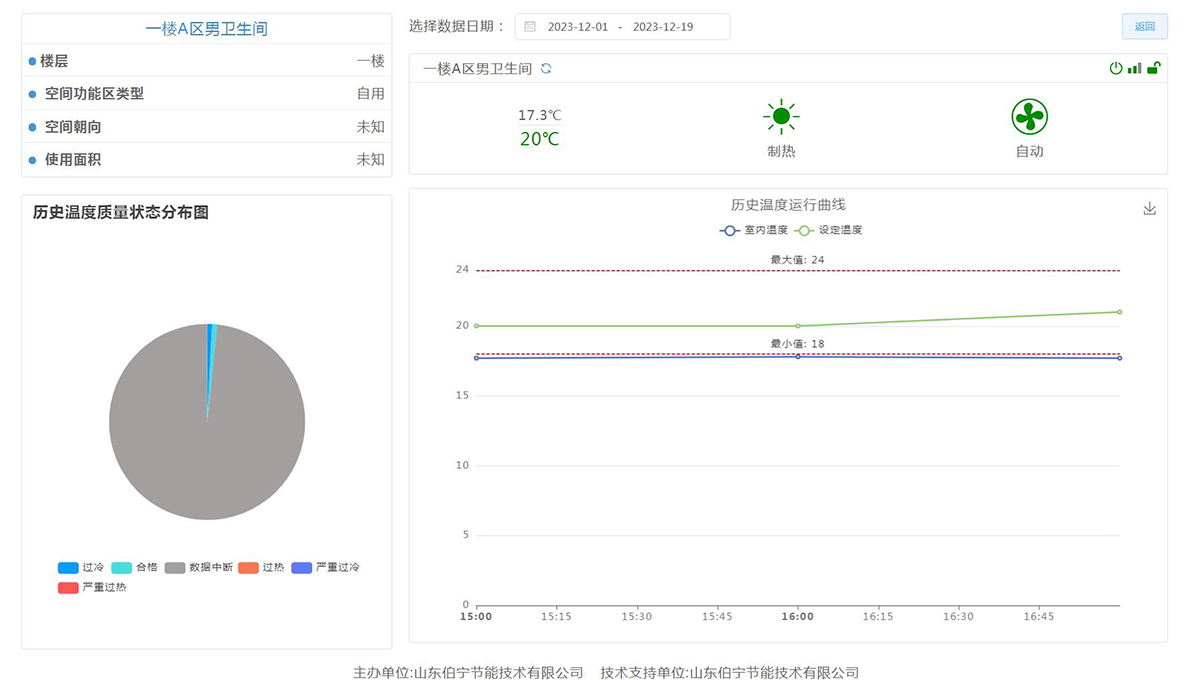Screen dimensions: 1200x680
Task: Click the 空间功能区类型 row label
Action: pos(94,93)
